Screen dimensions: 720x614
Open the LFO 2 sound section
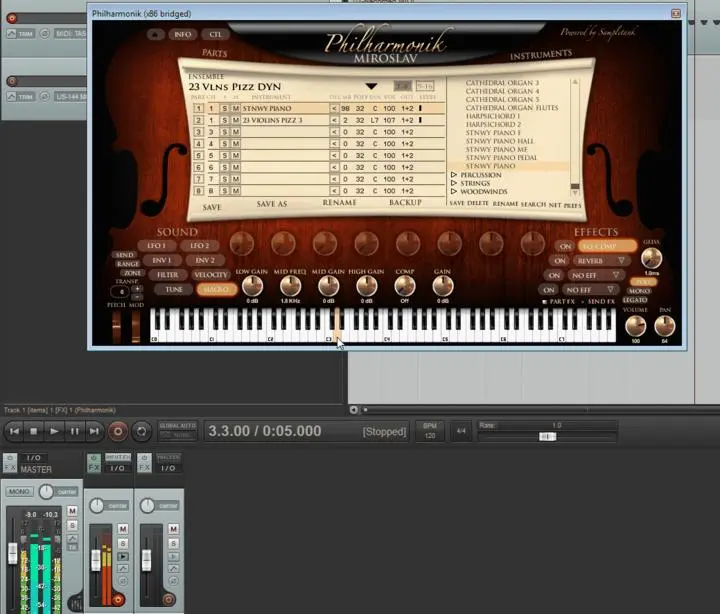pos(199,246)
